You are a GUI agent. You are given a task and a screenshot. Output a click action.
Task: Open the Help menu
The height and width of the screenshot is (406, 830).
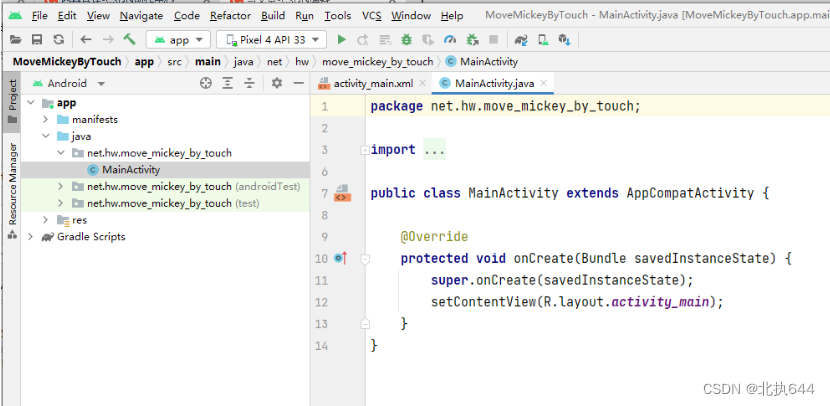click(452, 16)
